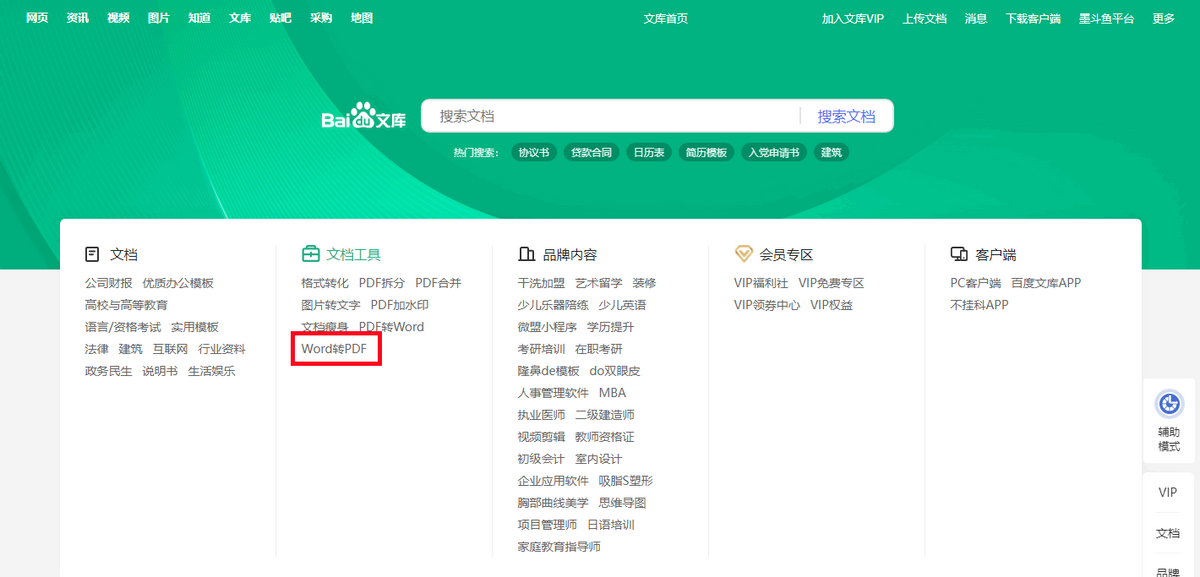Click 加入文库VIP at the top
Image resolution: width=1200 pixels, height=577 pixels.
tap(852, 17)
